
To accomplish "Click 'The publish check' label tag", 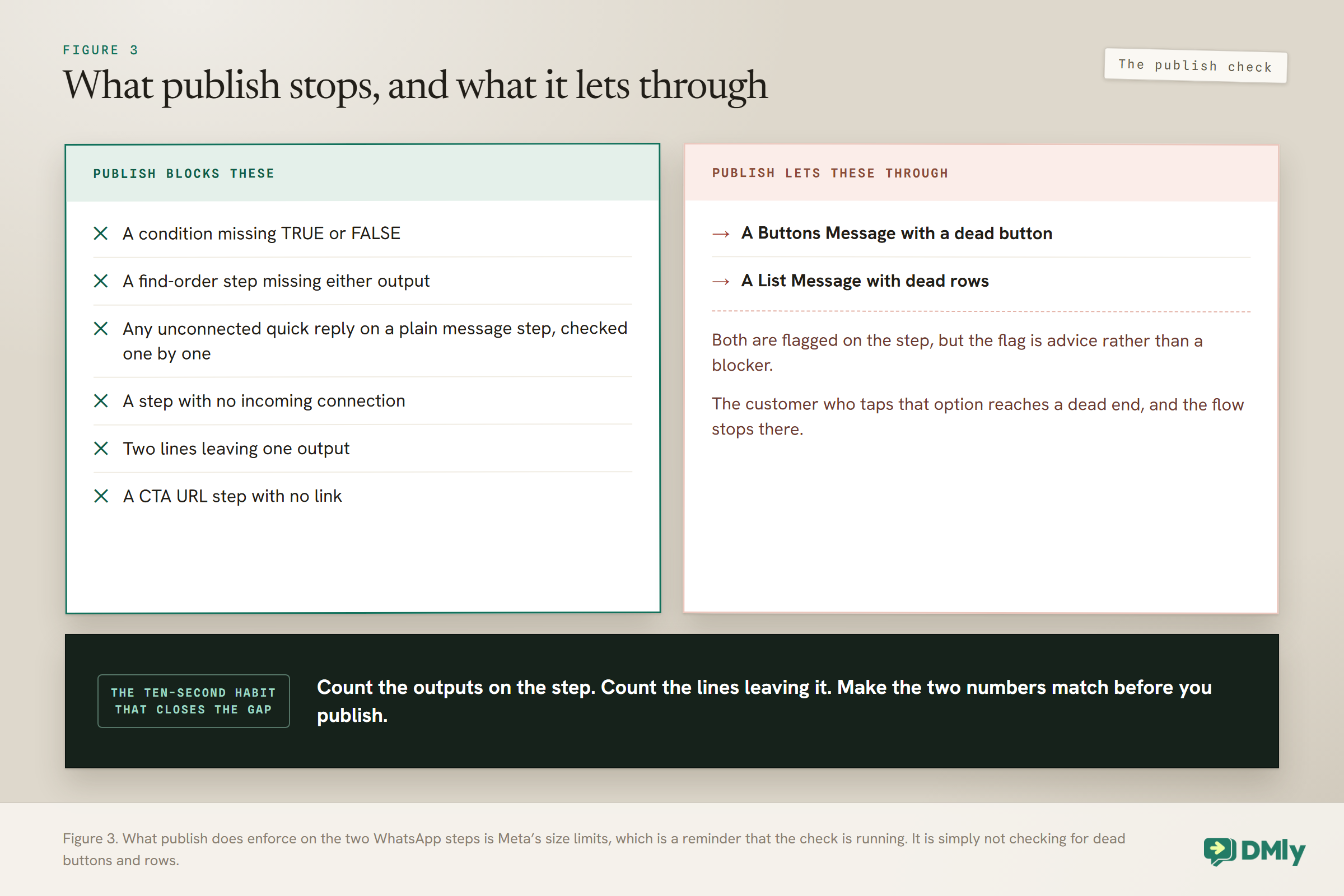I will coord(1196,66).
